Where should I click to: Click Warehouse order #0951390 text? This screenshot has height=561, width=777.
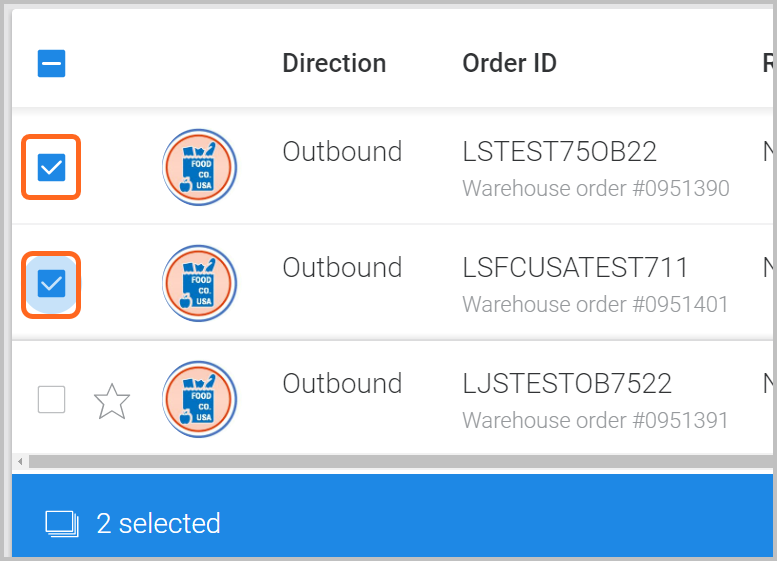[596, 188]
